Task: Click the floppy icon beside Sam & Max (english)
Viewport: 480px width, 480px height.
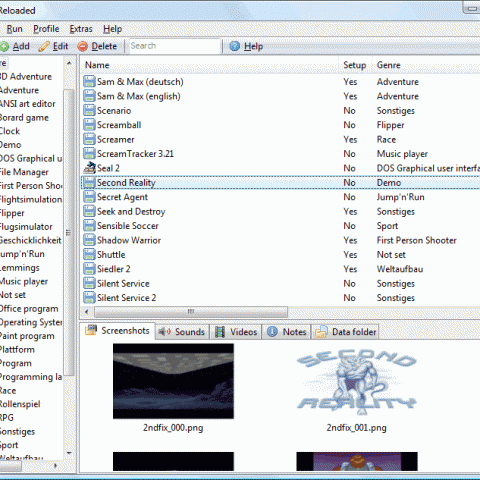Action: pyautogui.click(x=89, y=96)
